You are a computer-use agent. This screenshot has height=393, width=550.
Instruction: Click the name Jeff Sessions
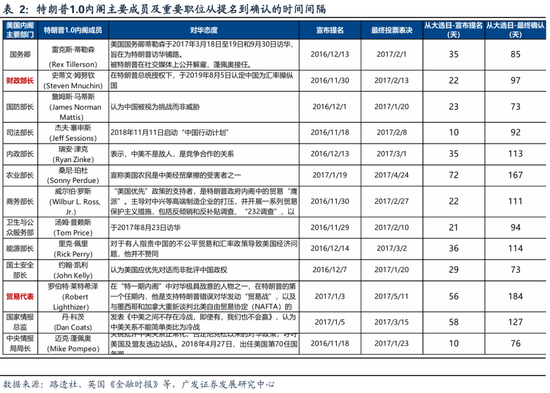click(x=73, y=138)
